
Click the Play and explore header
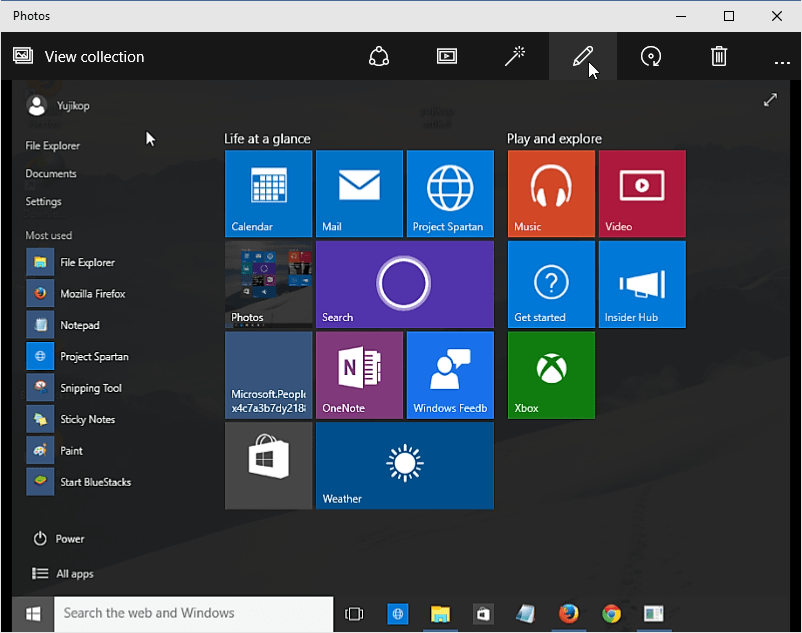pyautogui.click(x=554, y=139)
